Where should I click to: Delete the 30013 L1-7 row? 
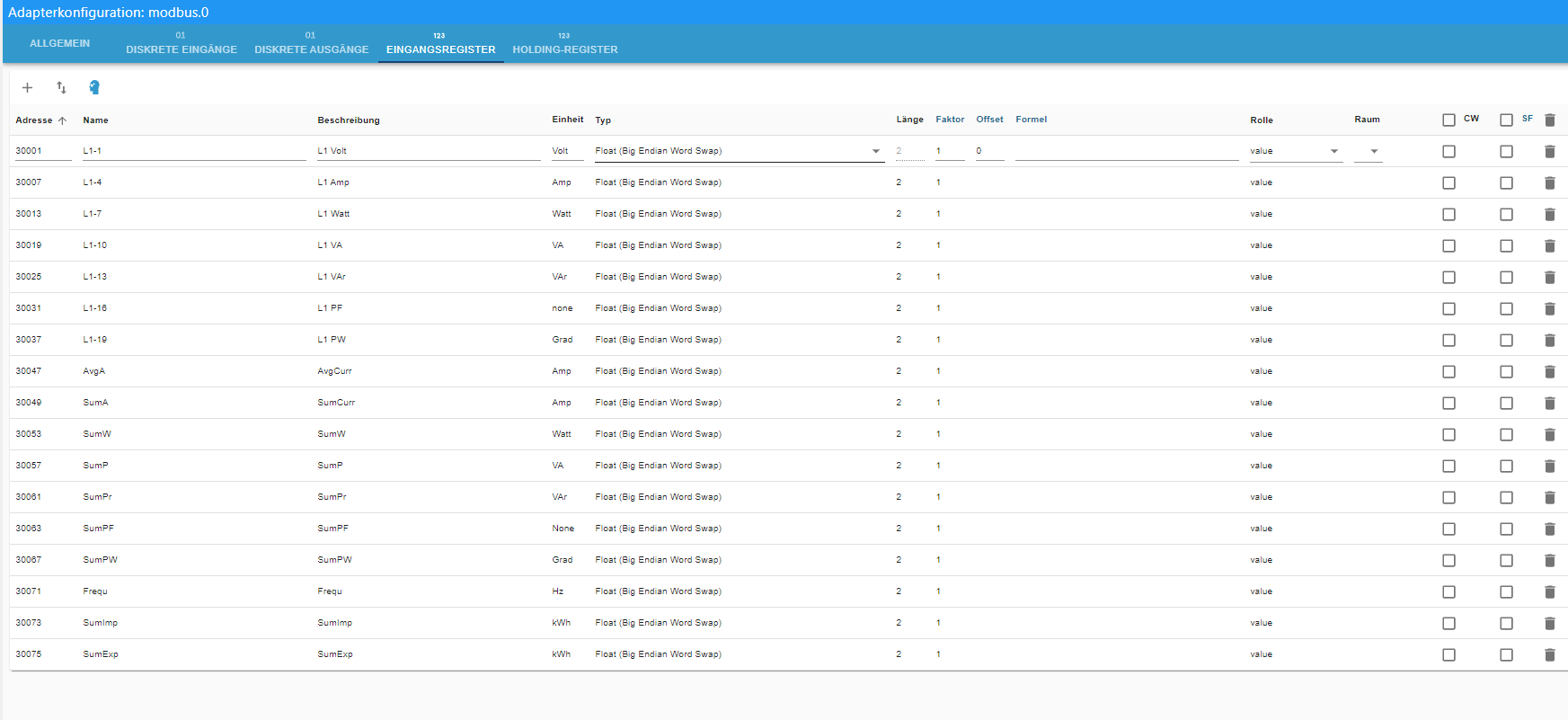tap(1550, 214)
